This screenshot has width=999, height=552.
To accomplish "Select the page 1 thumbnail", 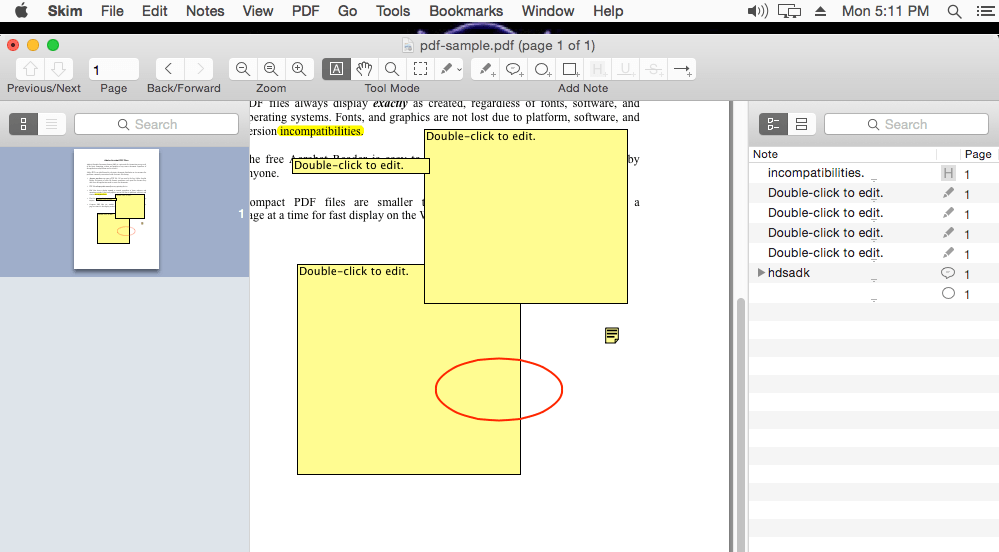I will 117,209.
